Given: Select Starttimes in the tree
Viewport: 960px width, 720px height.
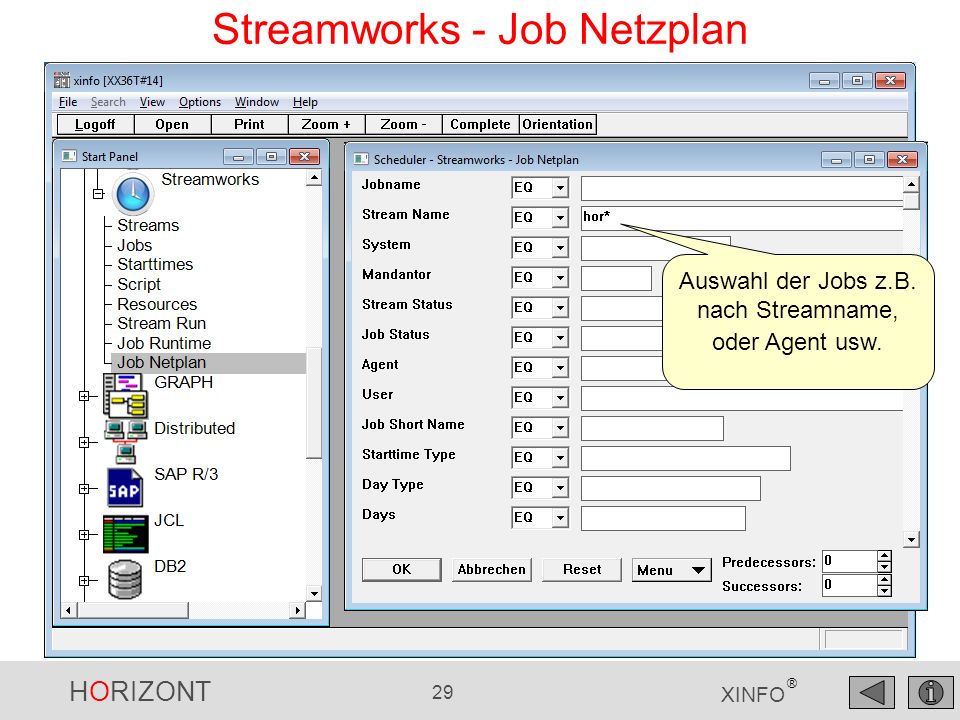Looking at the screenshot, I should point(155,264).
